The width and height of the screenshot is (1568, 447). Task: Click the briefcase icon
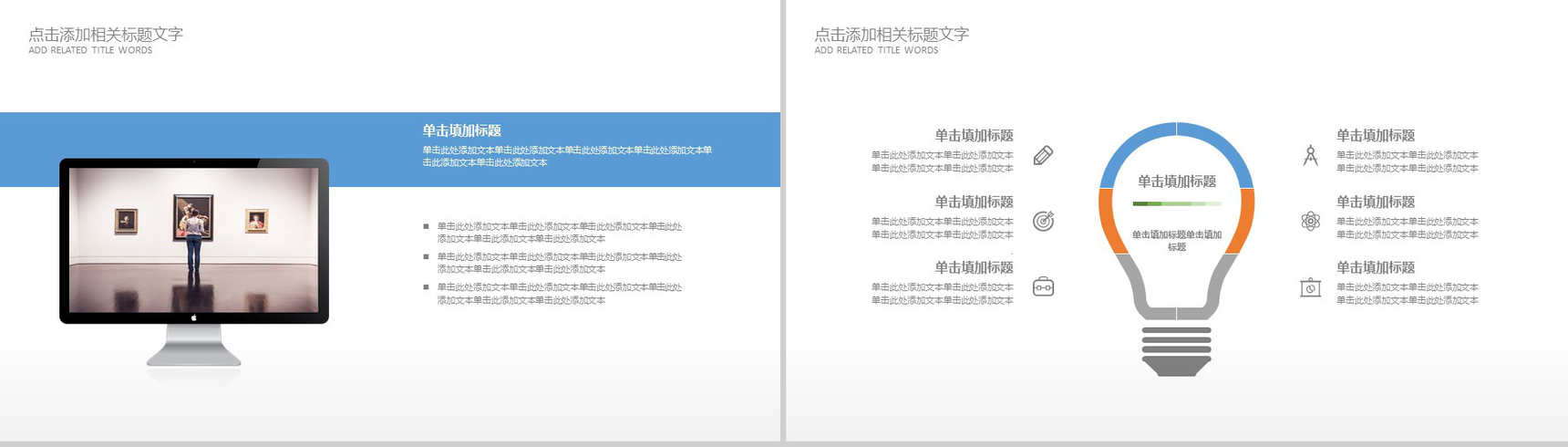pyautogui.click(x=1043, y=287)
